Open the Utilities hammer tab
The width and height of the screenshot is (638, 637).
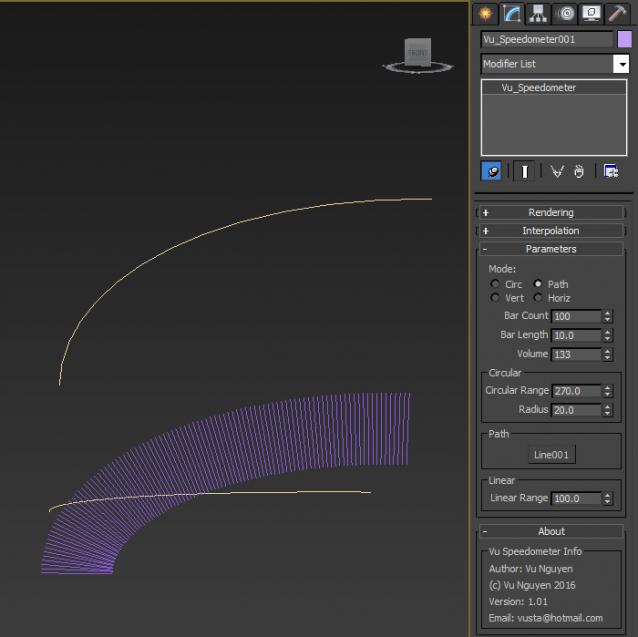click(617, 13)
